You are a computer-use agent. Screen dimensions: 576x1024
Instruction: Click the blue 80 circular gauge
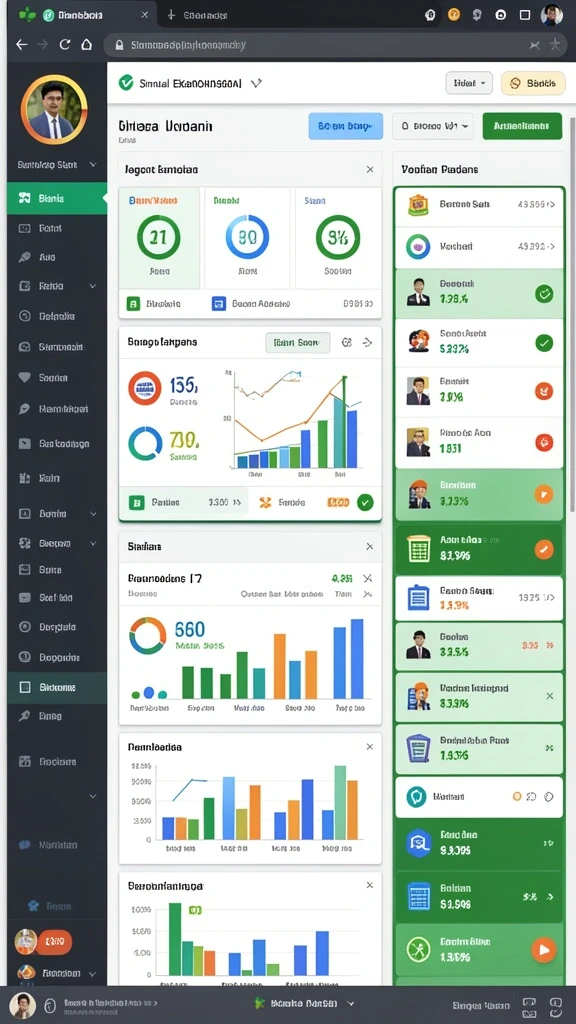click(x=247, y=237)
